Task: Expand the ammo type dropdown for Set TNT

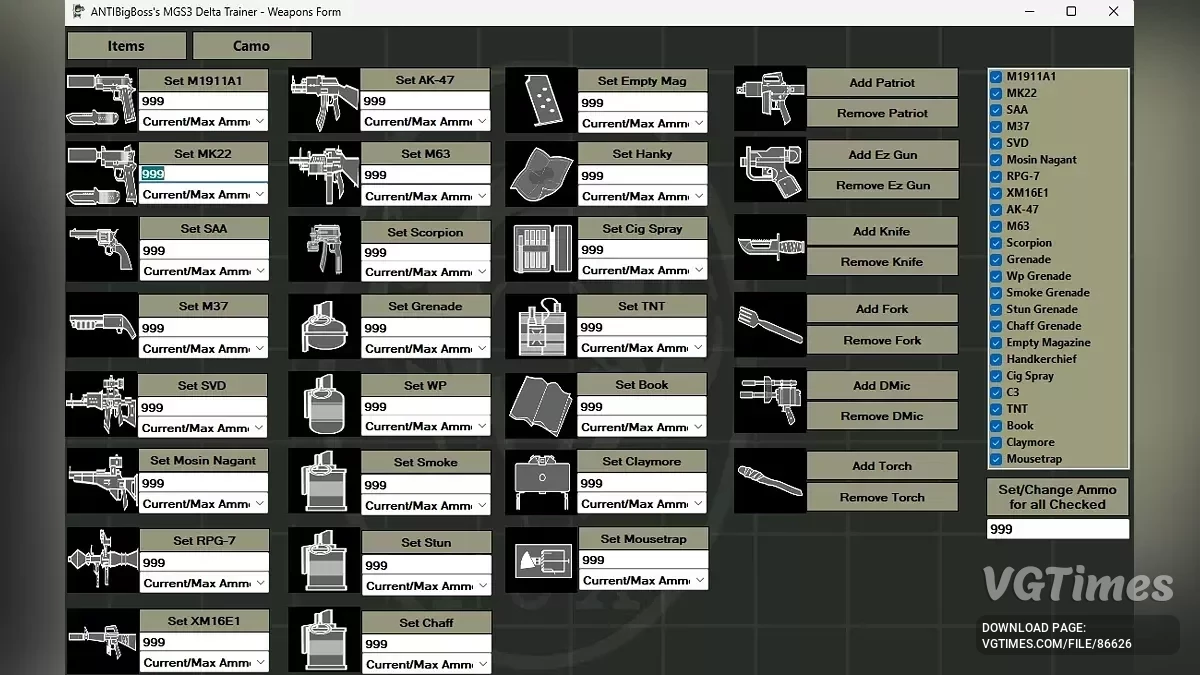Action: pos(643,348)
